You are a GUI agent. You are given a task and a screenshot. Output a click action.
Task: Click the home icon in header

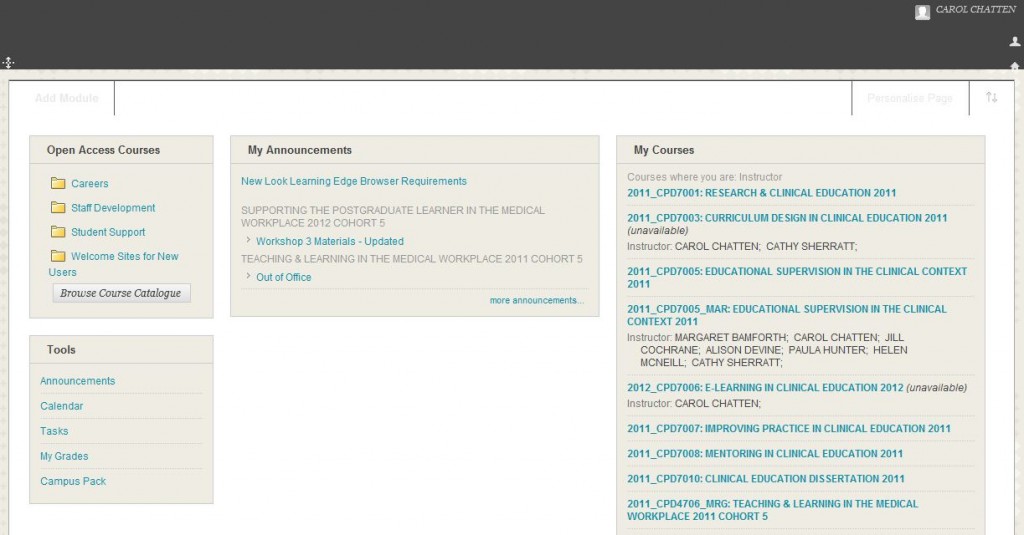pyautogui.click(x=1015, y=65)
